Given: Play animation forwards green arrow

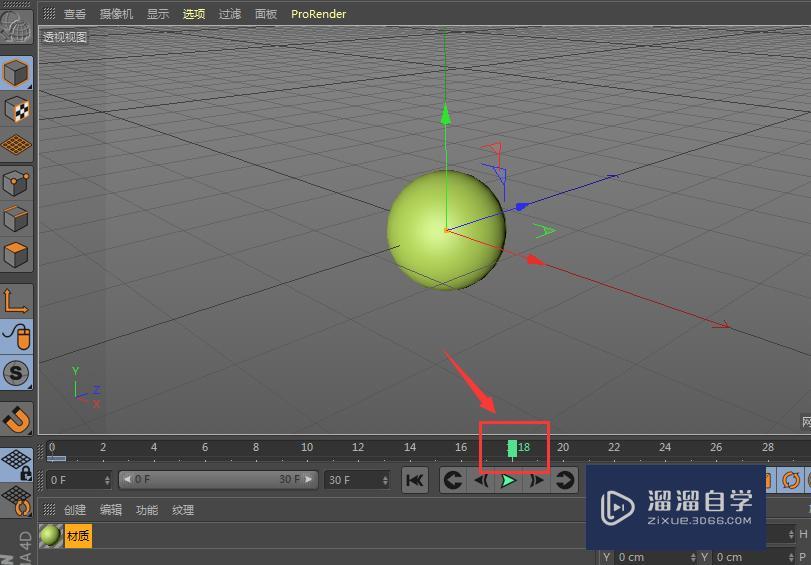Looking at the screenshot, I should 509,480.
